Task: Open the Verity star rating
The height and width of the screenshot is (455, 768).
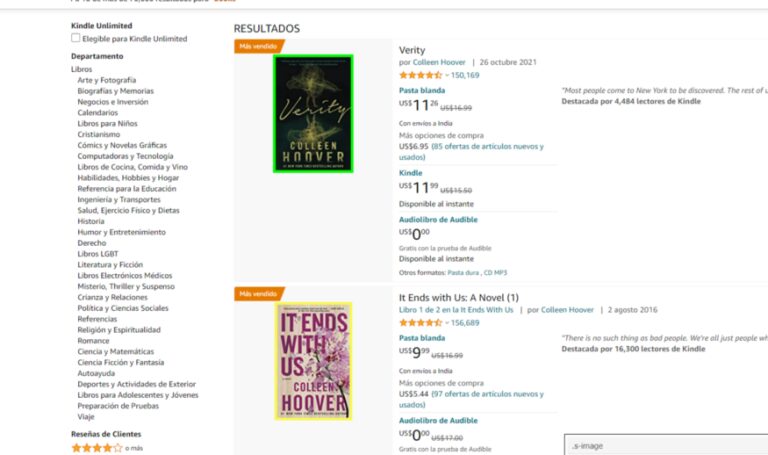Action: click(420, 75)
